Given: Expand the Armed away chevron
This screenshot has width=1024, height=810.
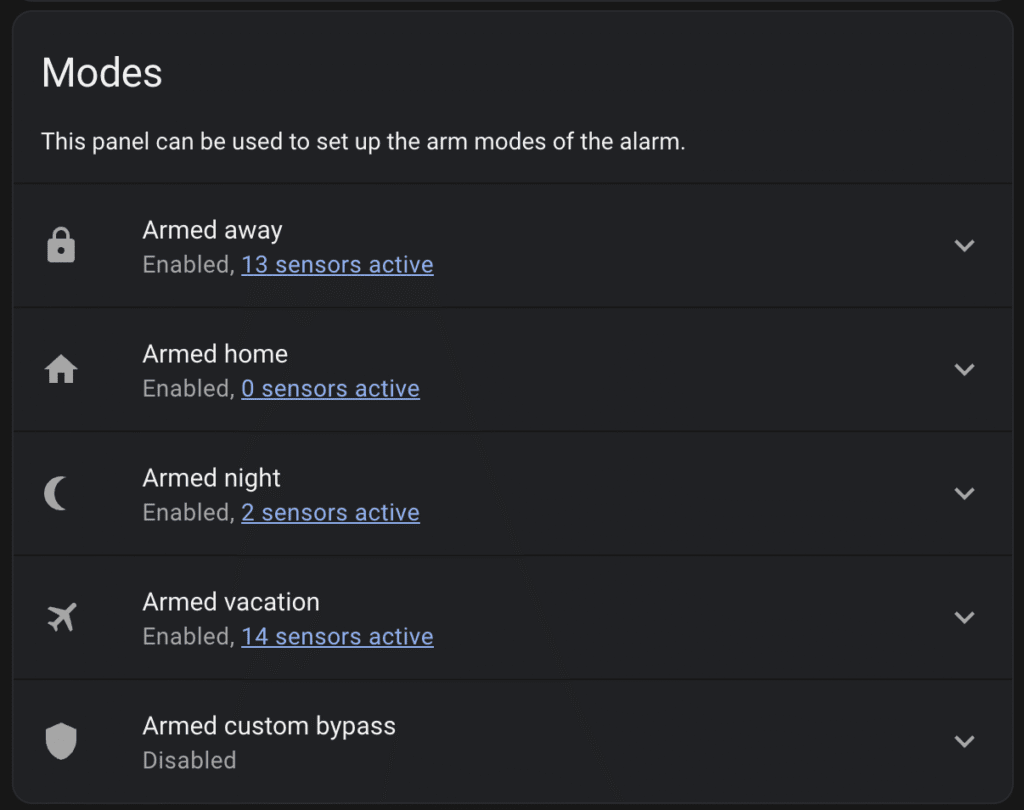Looking at the screenshot, I should tap(964, 245).
